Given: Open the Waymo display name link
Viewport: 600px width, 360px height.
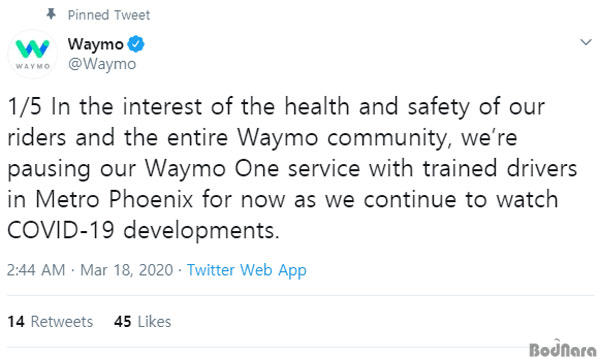Looking at the screenshot, I should coord(96,44).
